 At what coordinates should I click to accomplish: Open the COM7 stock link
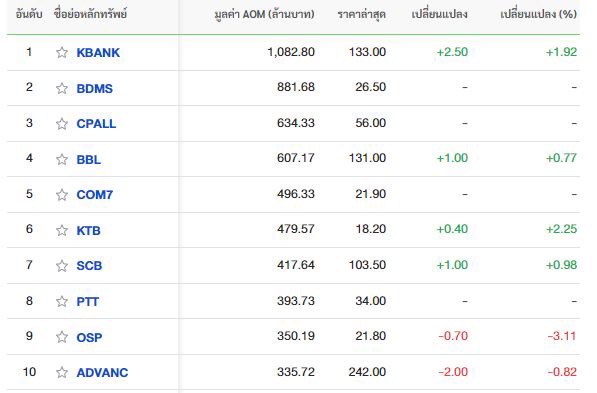[95, 195]
